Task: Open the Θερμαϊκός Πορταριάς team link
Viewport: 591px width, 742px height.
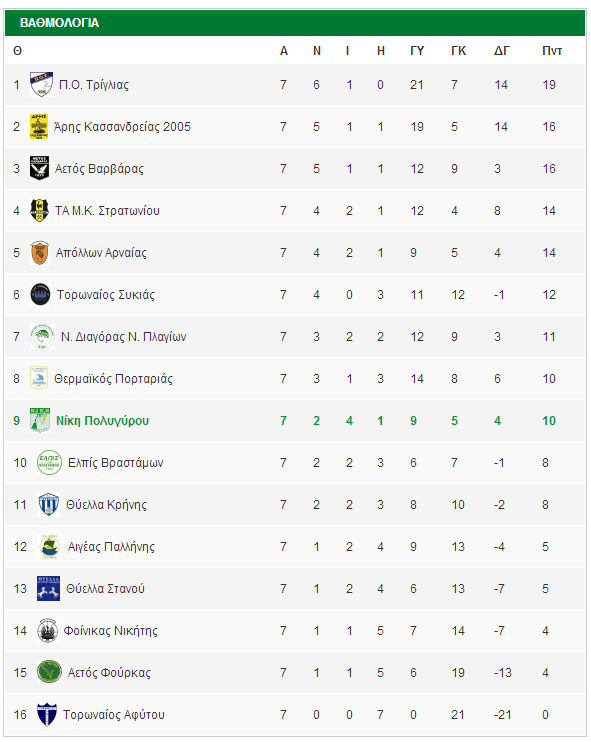Action: [114, 379]
